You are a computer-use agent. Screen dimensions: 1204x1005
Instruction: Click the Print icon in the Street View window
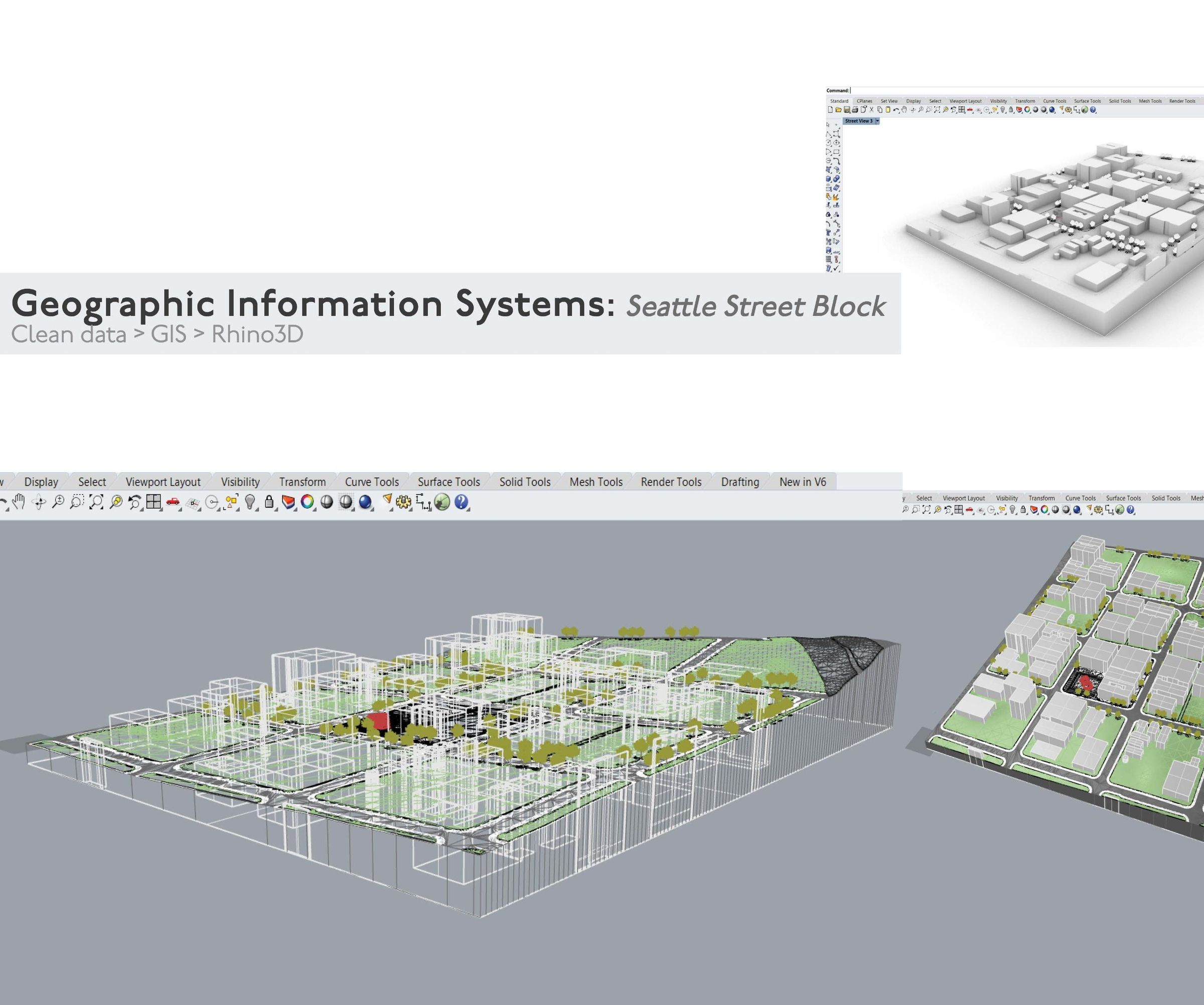pos(855,109)
